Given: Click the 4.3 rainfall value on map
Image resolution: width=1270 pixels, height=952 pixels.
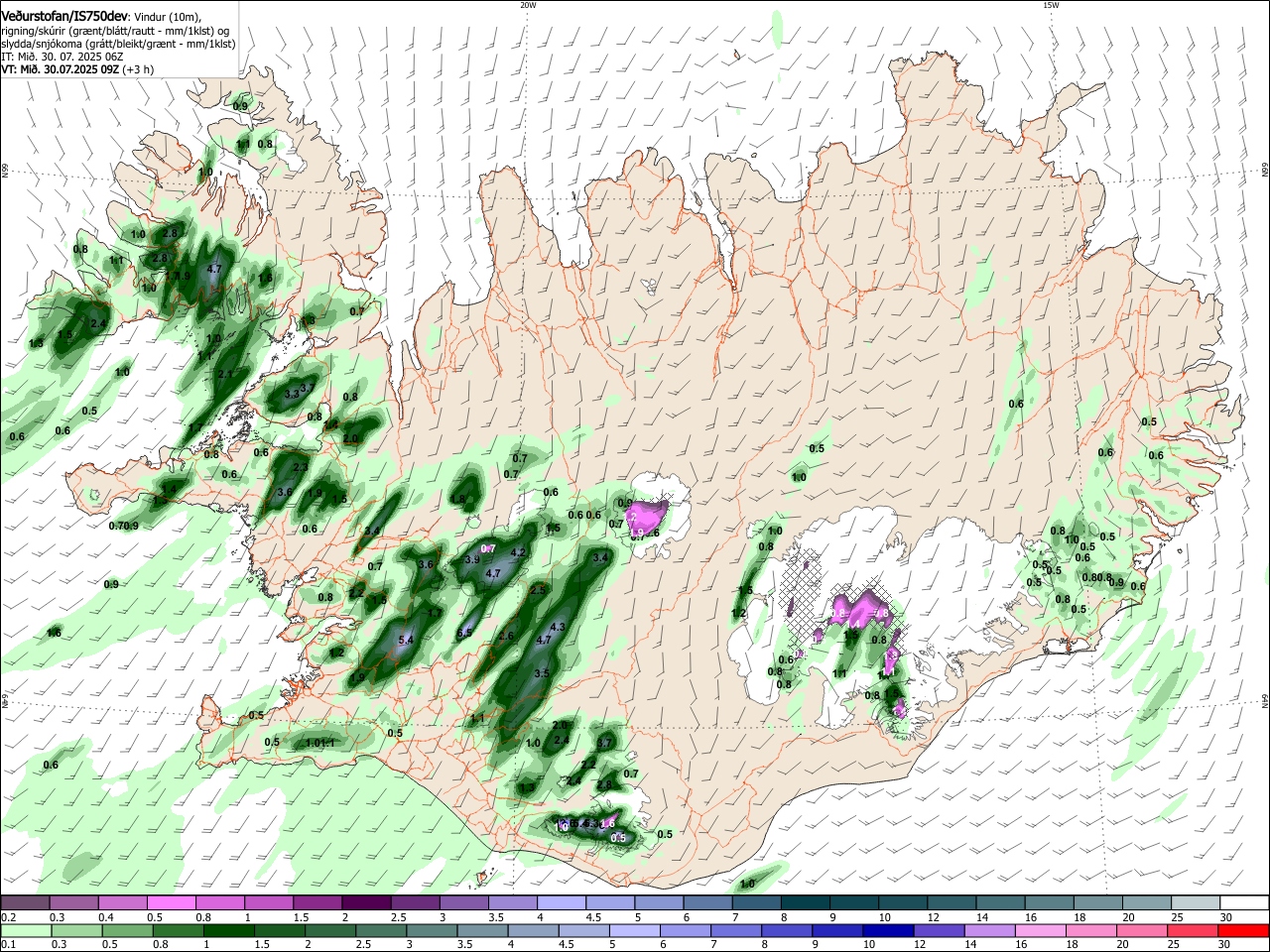Looking at the screenshot, I should (557, 627).
